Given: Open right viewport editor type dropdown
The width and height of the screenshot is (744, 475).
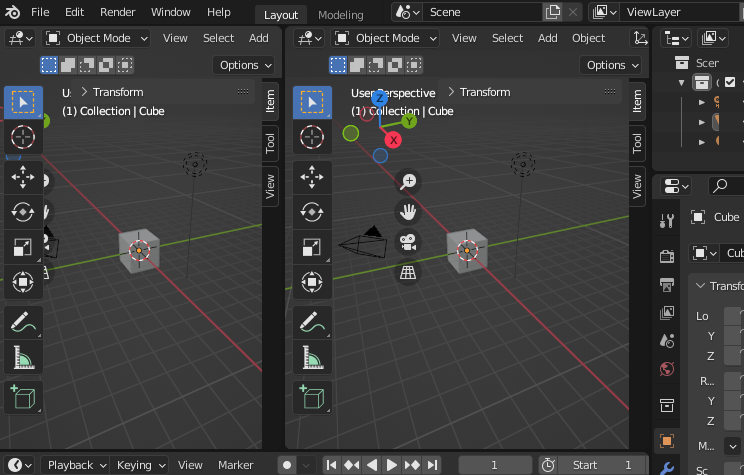Looking at the screenshot, I should pos(309,38).
